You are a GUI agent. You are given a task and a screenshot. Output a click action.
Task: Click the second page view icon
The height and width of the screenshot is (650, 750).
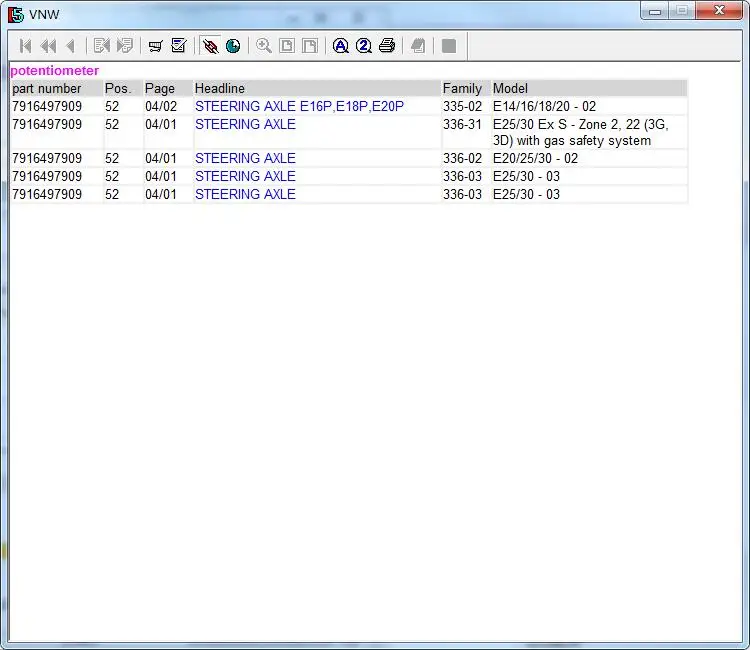310,46
